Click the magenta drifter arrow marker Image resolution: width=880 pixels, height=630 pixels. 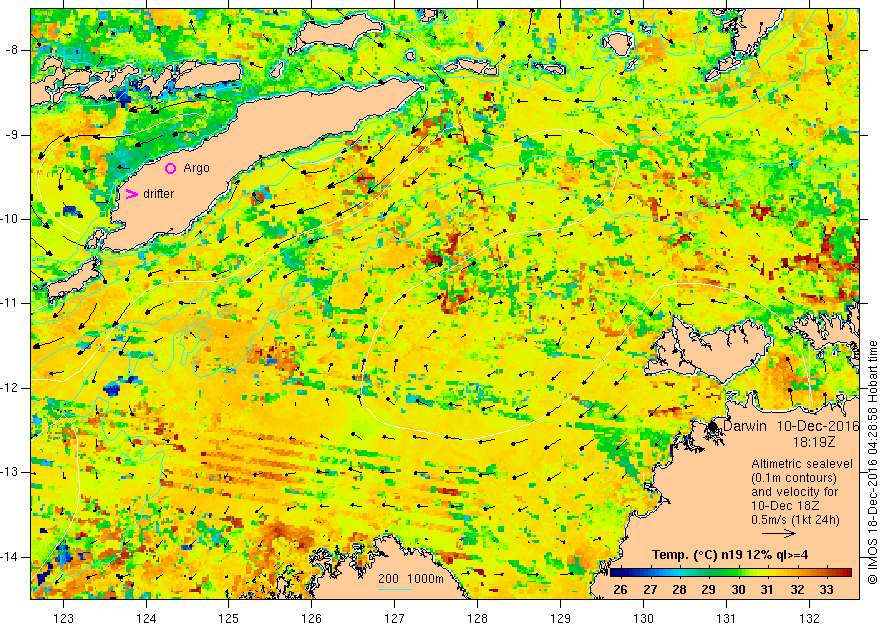point(131,194)
